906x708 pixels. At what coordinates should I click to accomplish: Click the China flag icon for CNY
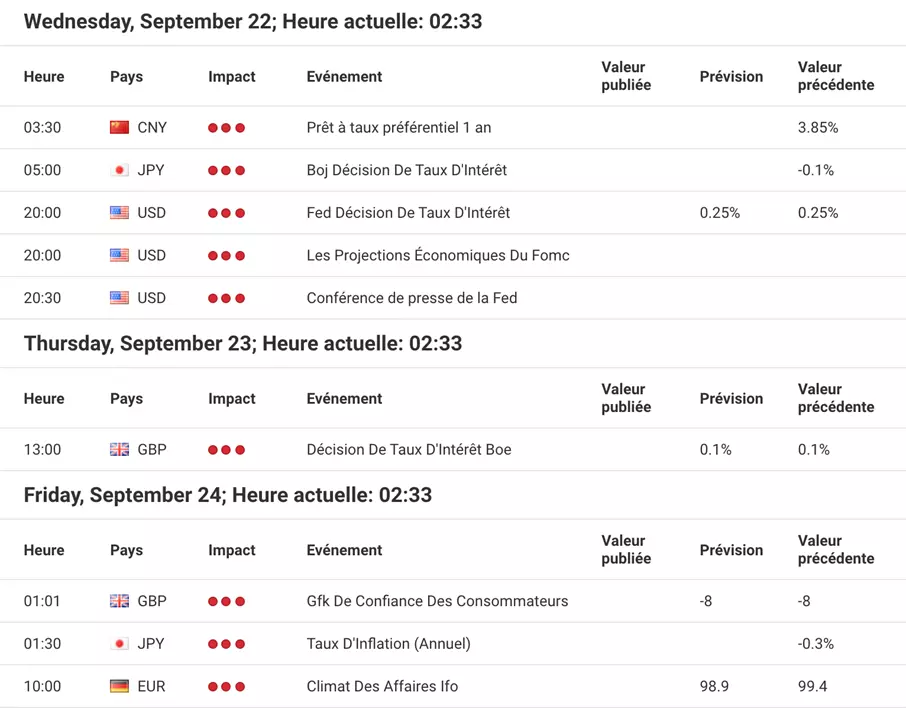[120, 127]
